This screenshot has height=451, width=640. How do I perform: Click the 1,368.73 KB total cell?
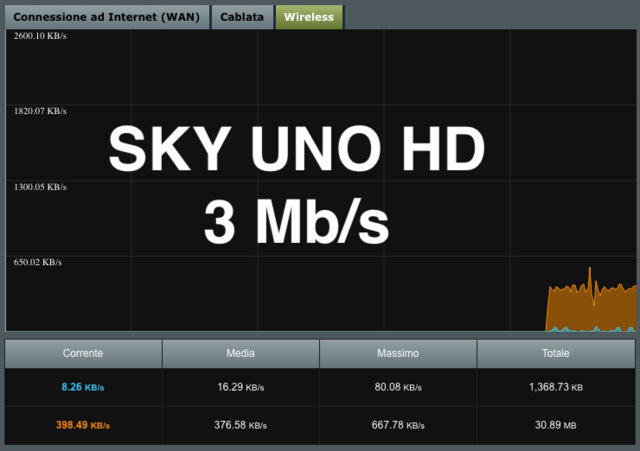click(x=556, y=387)
